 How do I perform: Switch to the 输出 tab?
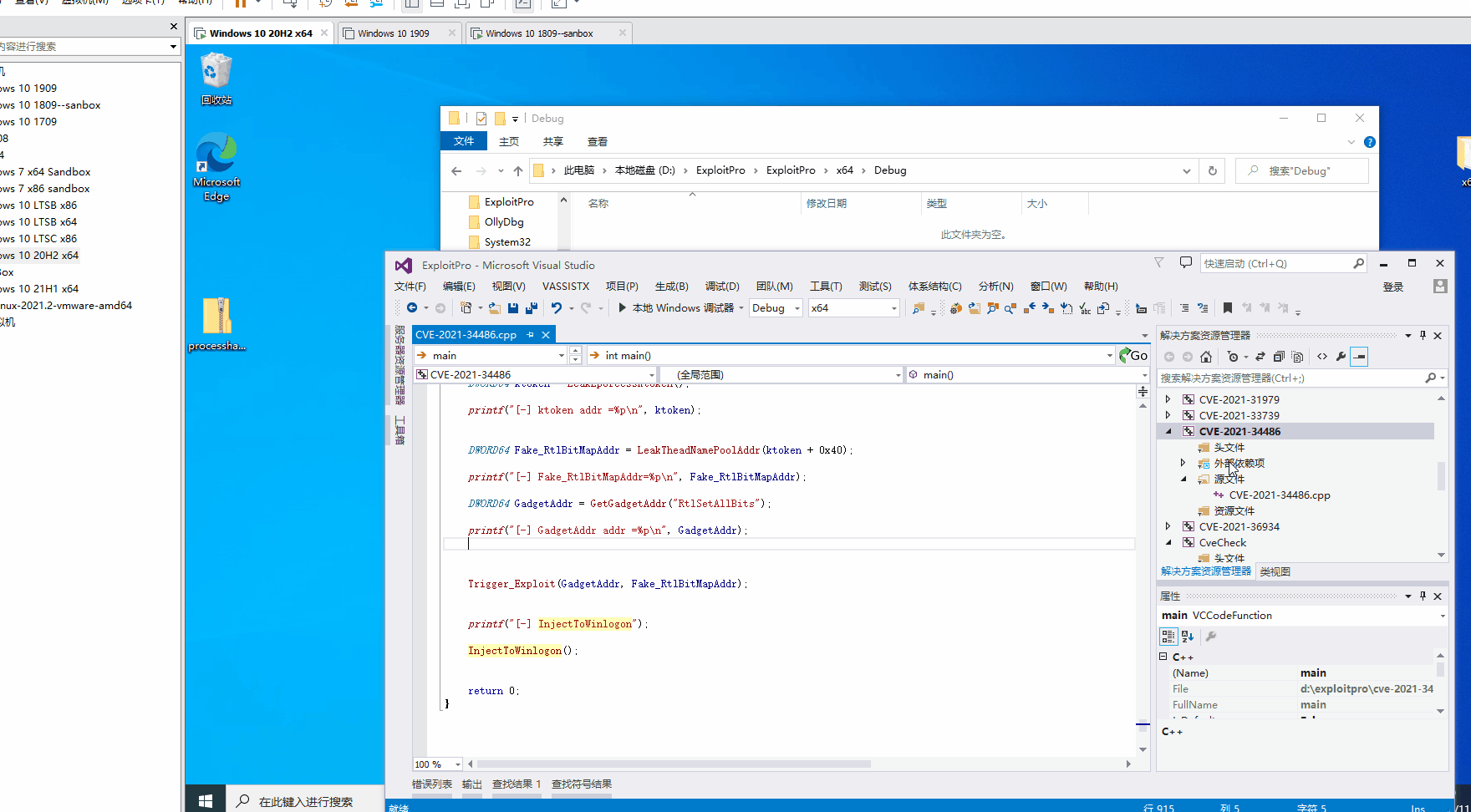click(472, 784)
